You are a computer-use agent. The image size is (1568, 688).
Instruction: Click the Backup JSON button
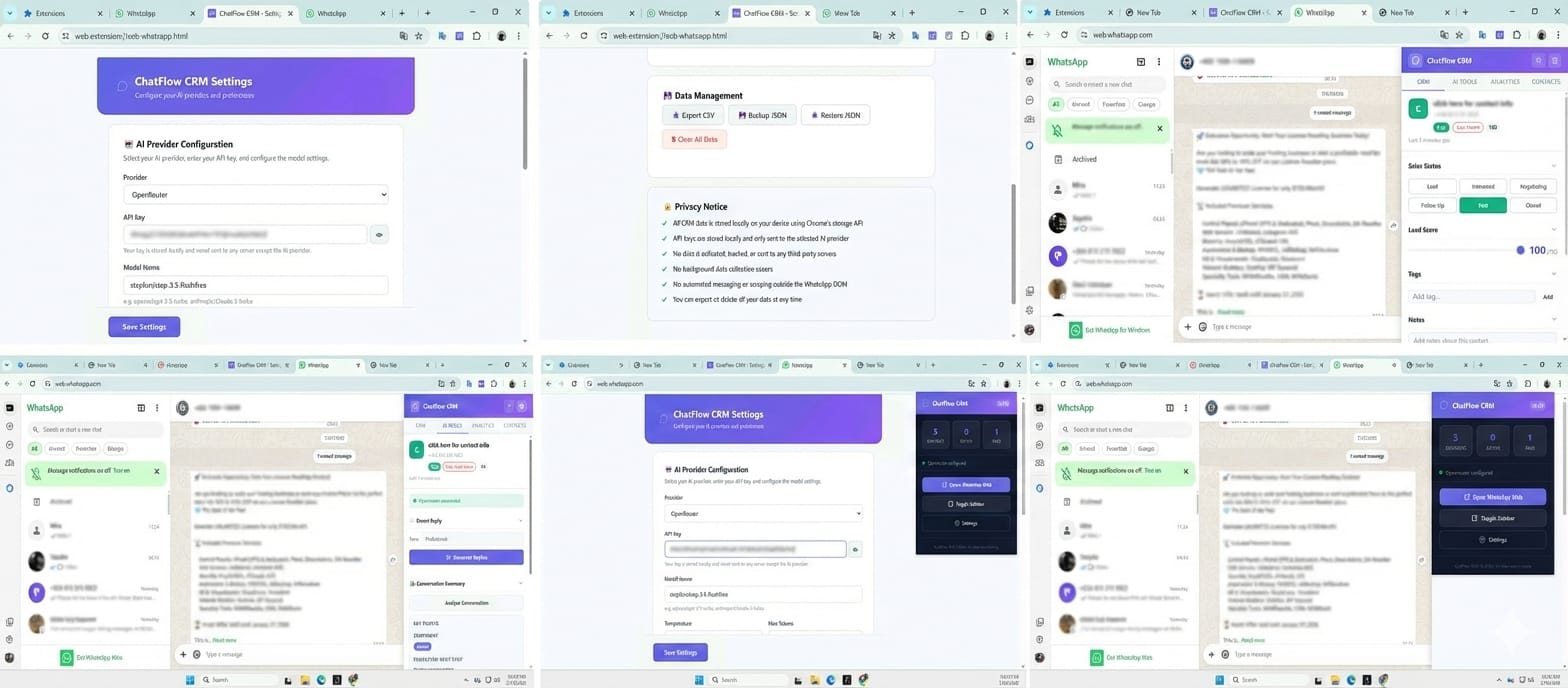(761, 115)
